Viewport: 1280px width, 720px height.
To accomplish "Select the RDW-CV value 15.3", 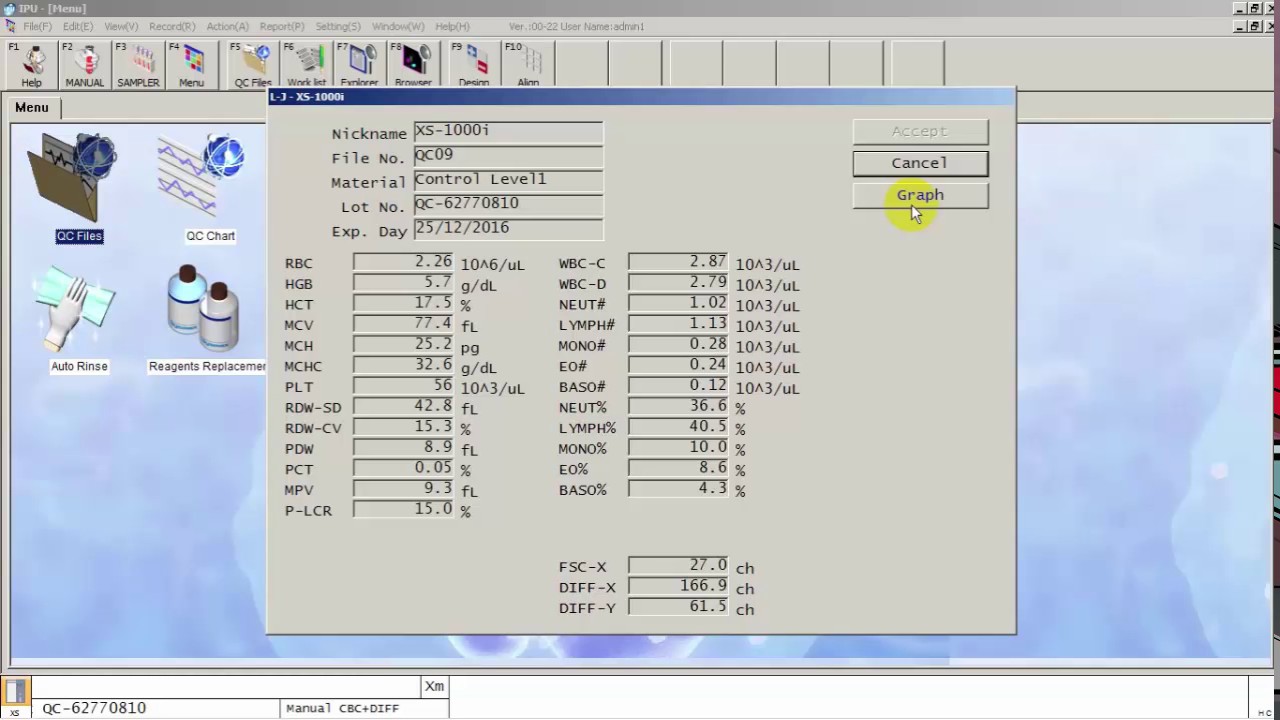I will pos(404,427).
